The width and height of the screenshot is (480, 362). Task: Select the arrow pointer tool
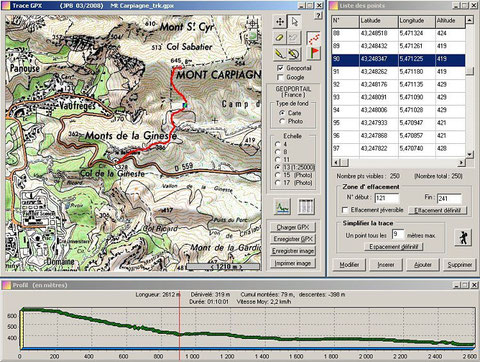pyautogui.click(x=294, y=22)
